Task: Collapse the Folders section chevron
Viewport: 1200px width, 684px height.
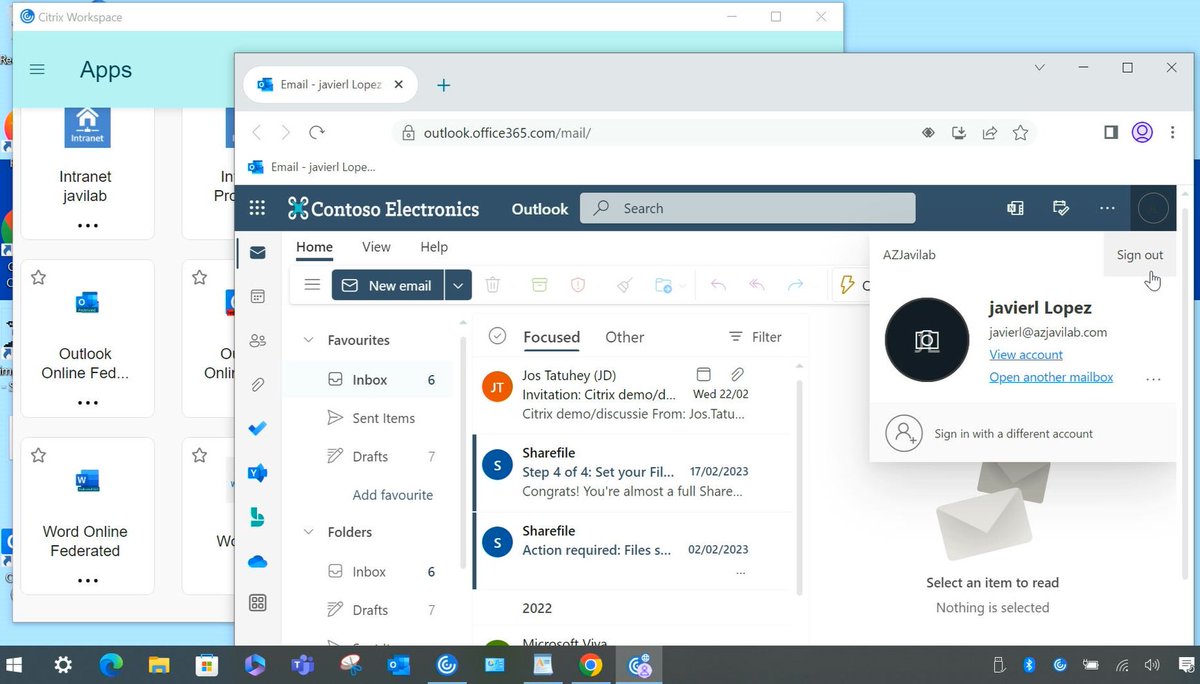Action: [308, 532]
